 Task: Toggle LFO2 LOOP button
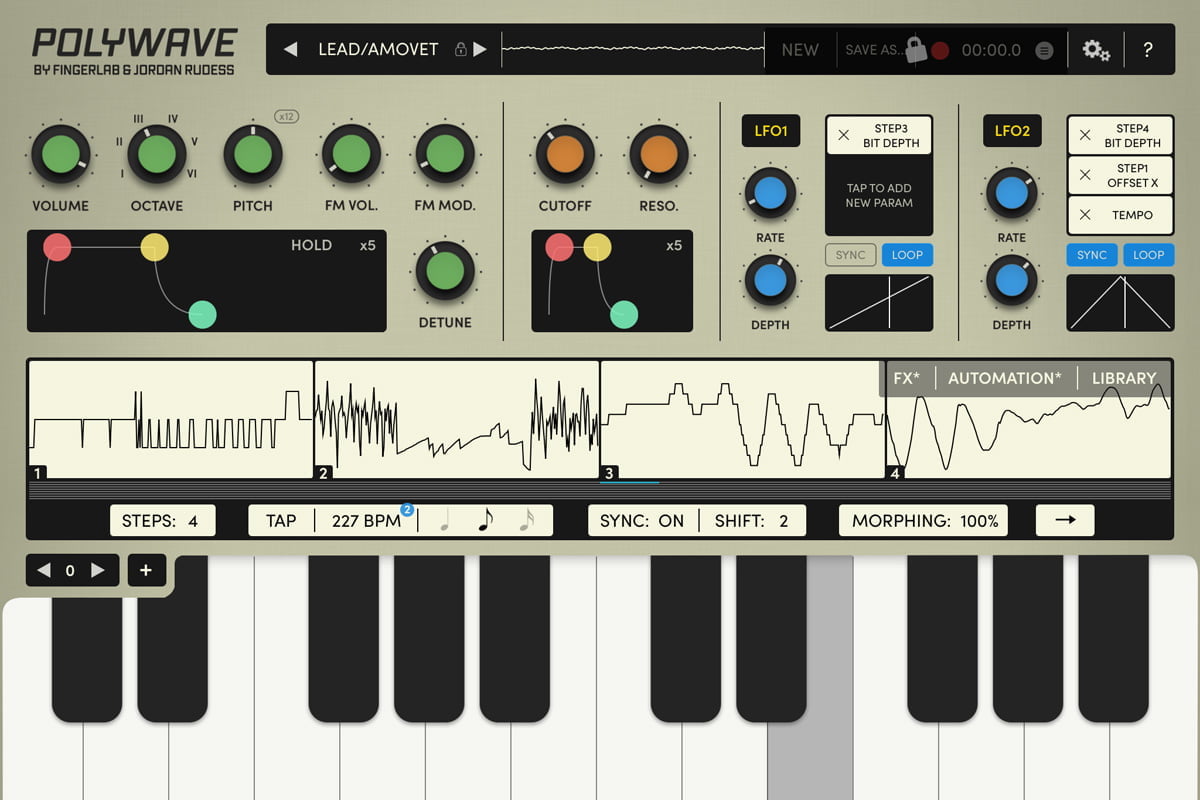point(1148,255)
